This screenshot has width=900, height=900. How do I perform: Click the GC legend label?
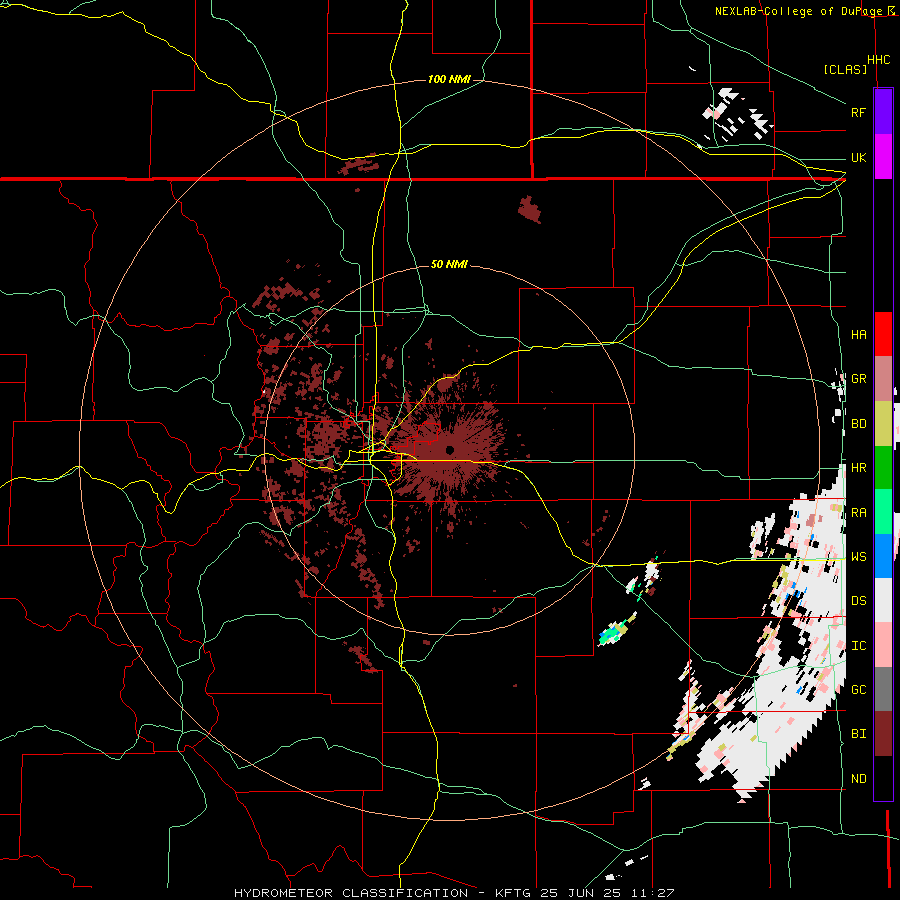pyautogui.click(x=859, y=690)
